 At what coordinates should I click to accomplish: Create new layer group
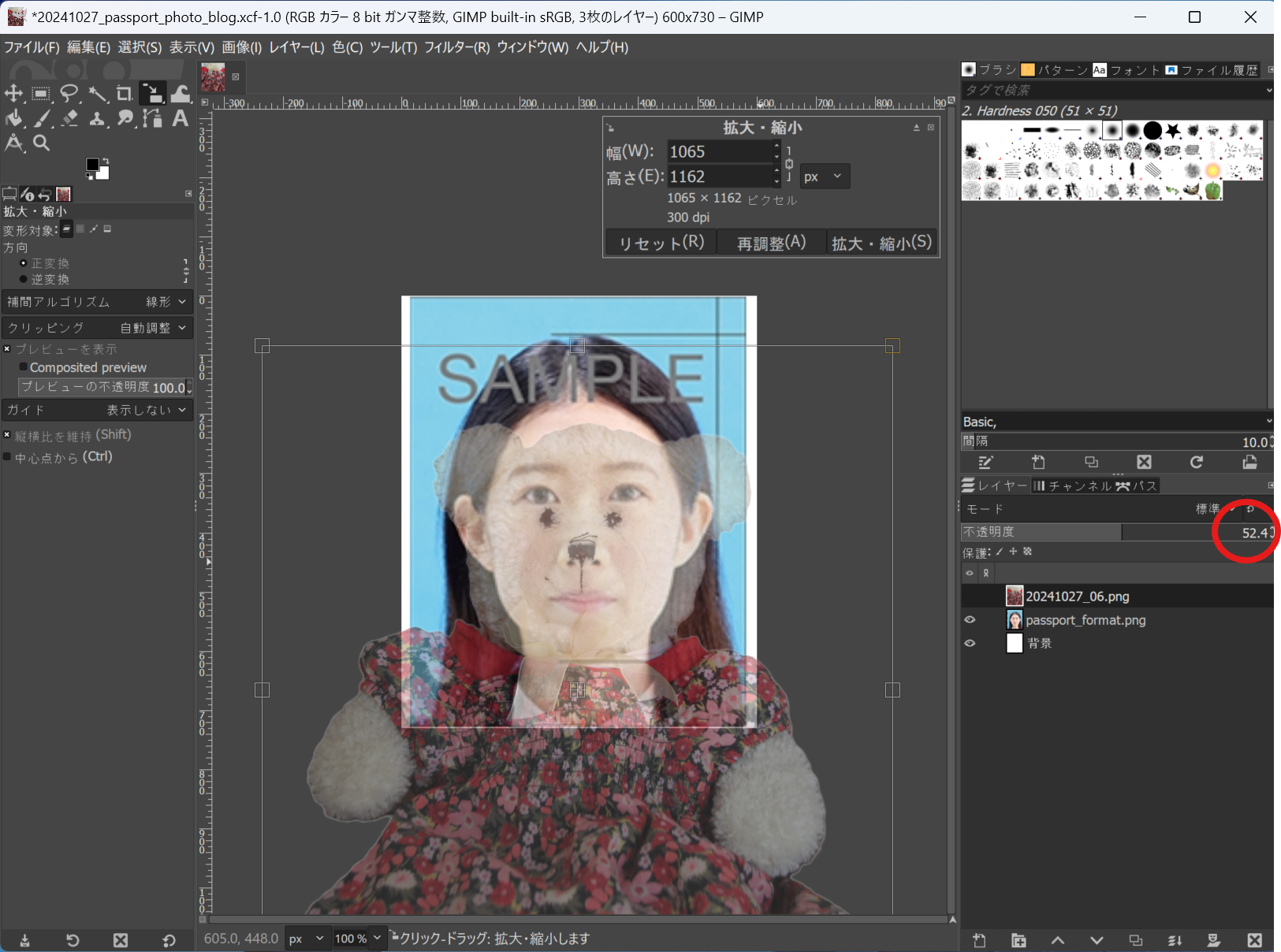(x=1018, y=940)
